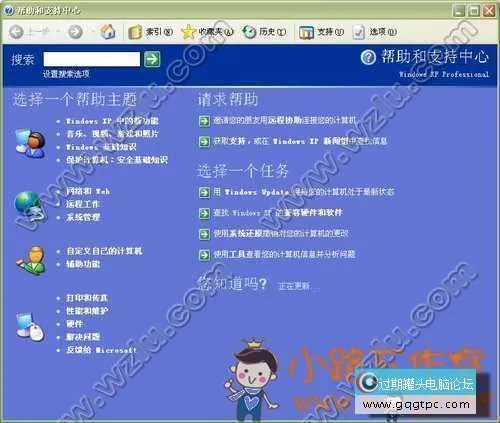Open topic 硬件
Viewport: 500px width, 423px height.
[74, 324]
